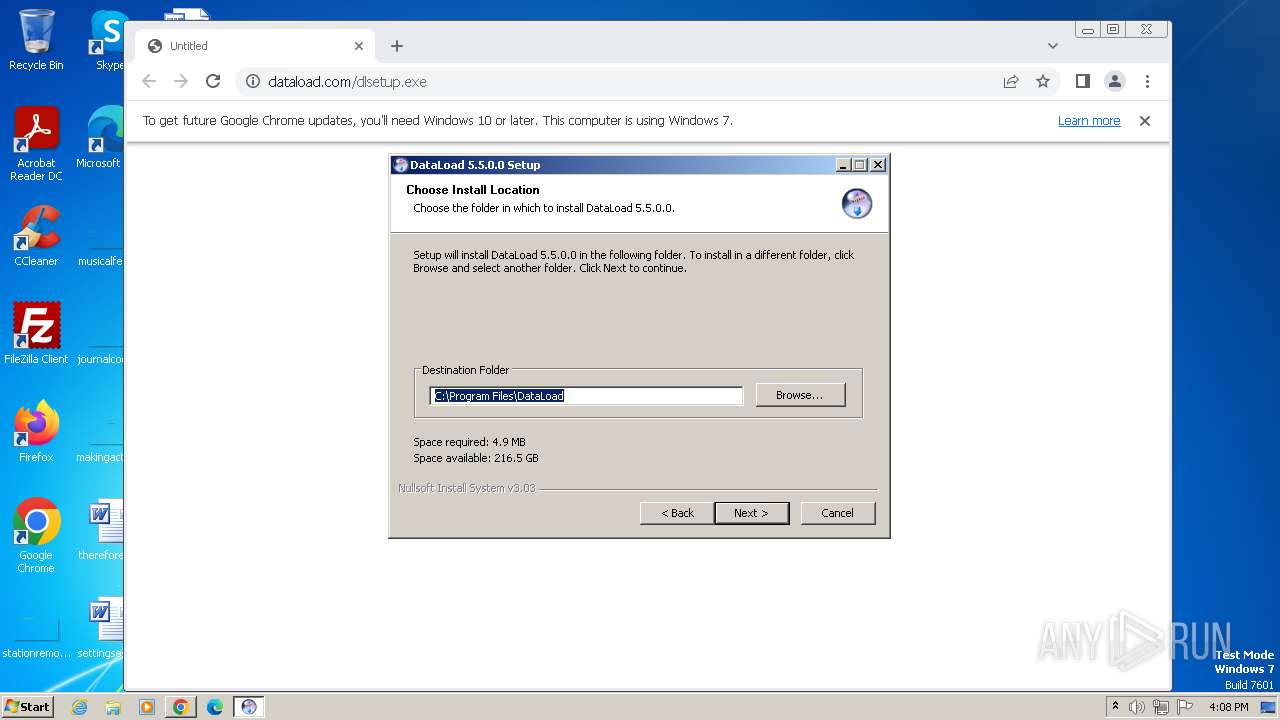1280x720 pixels.
Task: Open the therefore Word document on desktop
Action: [x=102, y=530]
